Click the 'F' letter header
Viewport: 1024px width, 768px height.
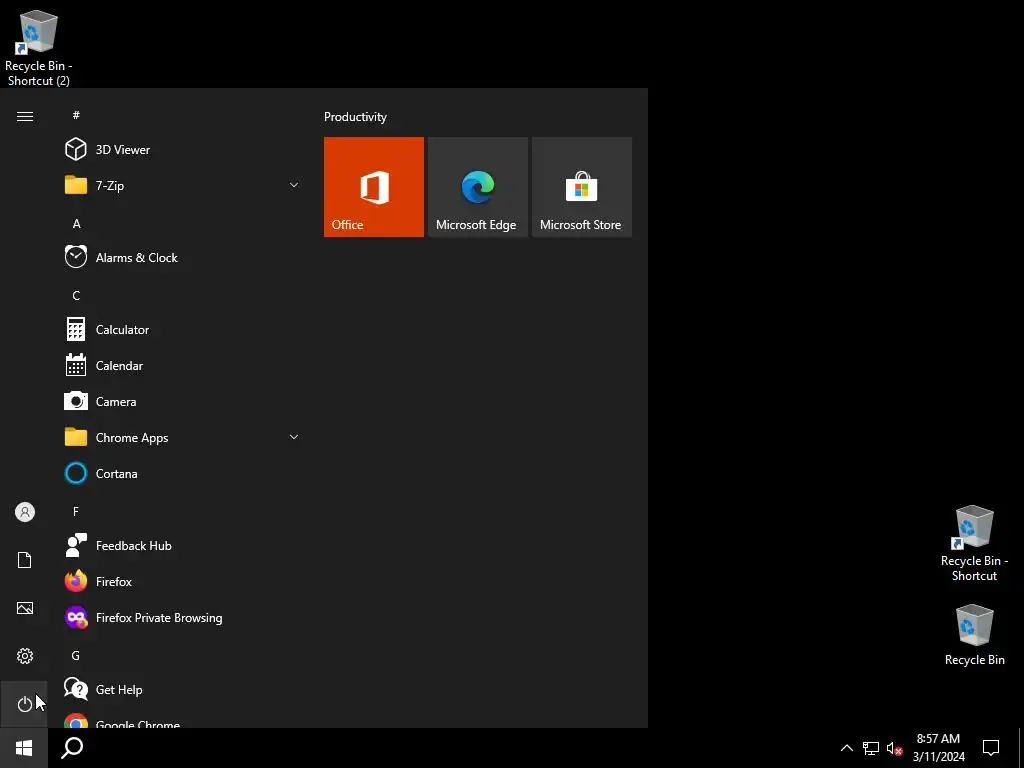pos(76,511)
